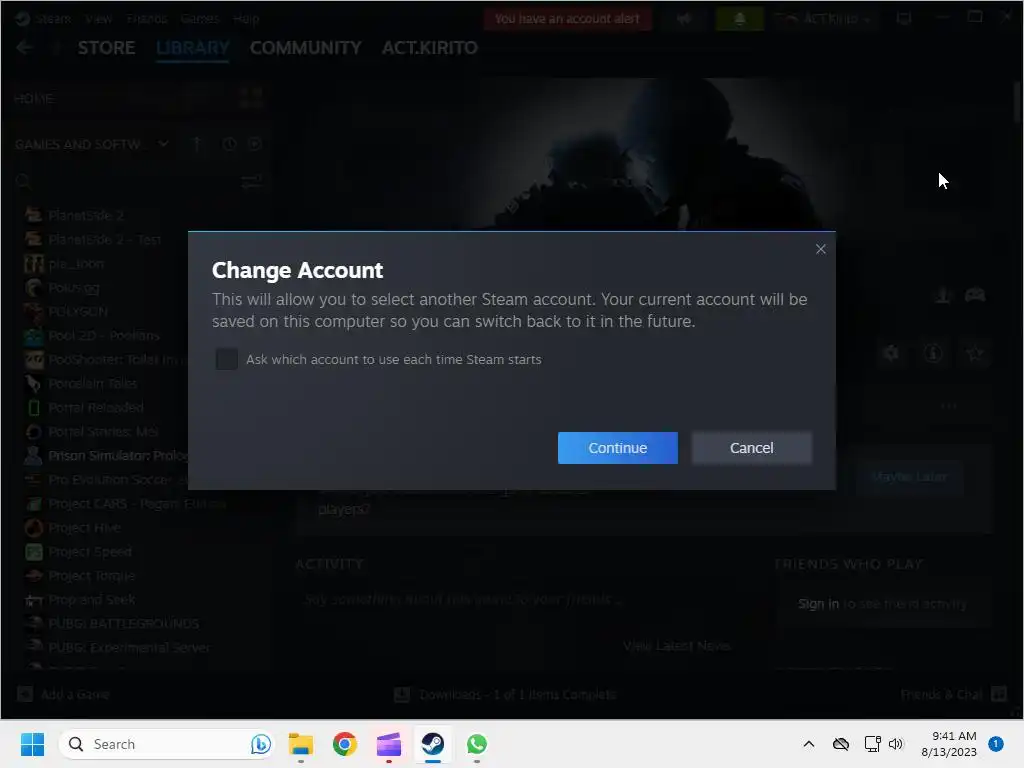The height and width of the screenshot is (768, 1024).
Task: Select Portal Stories: Mel in list
Action: tap(103, 432)
